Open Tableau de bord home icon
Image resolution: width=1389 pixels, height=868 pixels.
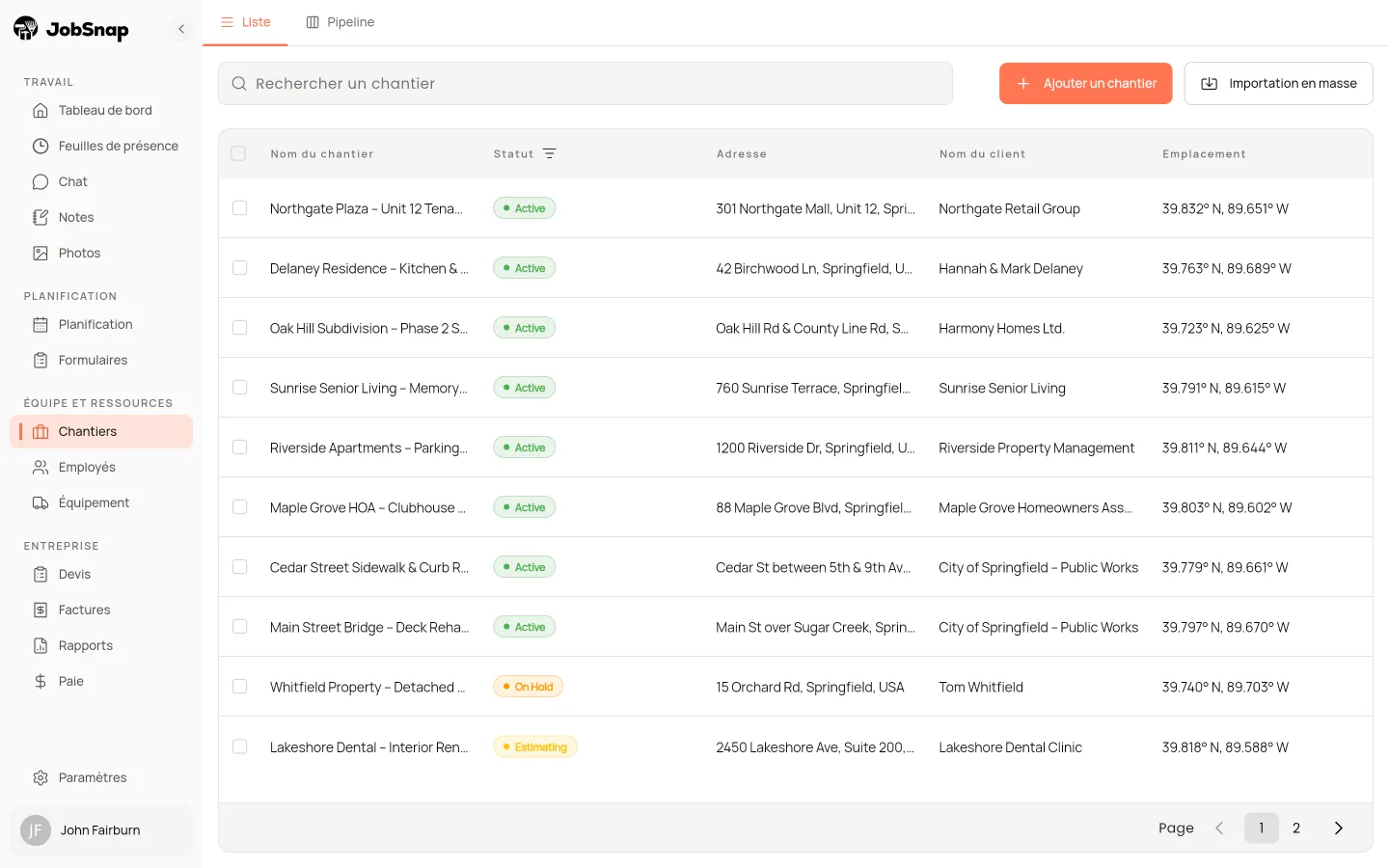point(41,111)
